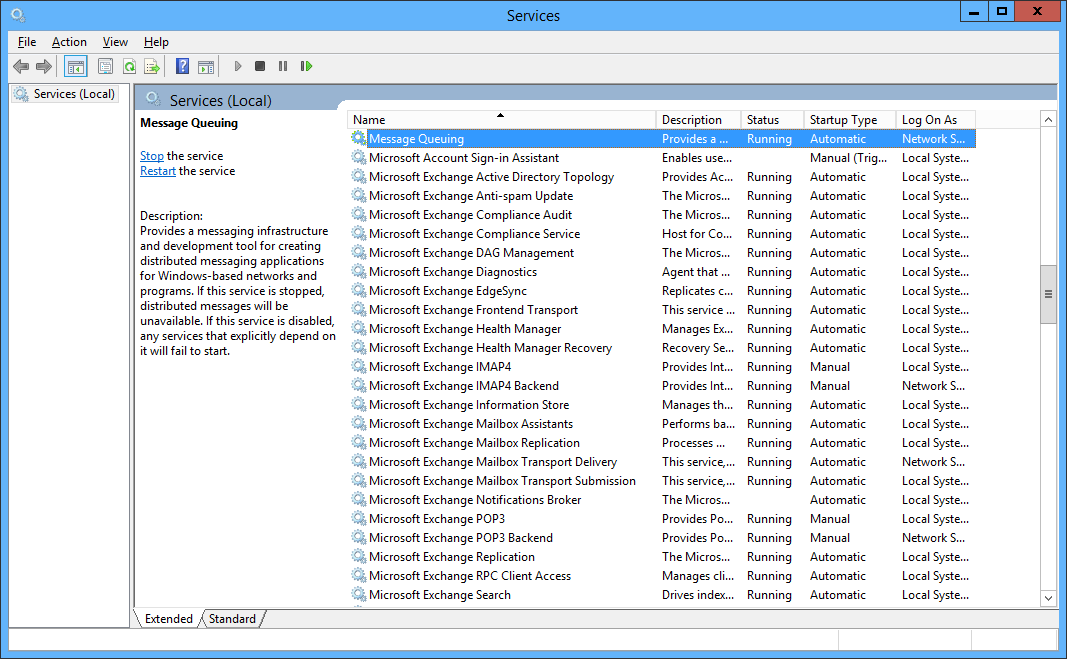1067x659 pixels.
Task: Select Microsoft Exchange Notifications Broker service
Action: point(663,500)
